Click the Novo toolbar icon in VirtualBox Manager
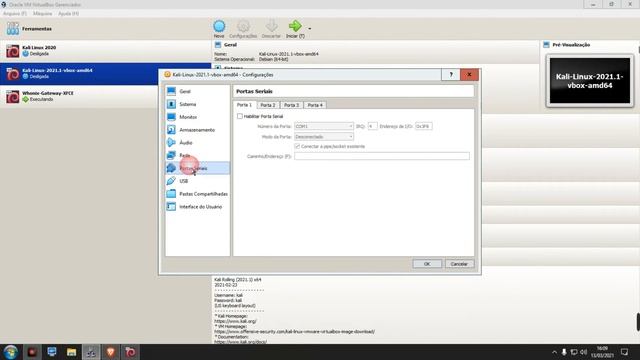Image resolution: width=640 pixels, height=360 pixels. (x=219, y=29)
